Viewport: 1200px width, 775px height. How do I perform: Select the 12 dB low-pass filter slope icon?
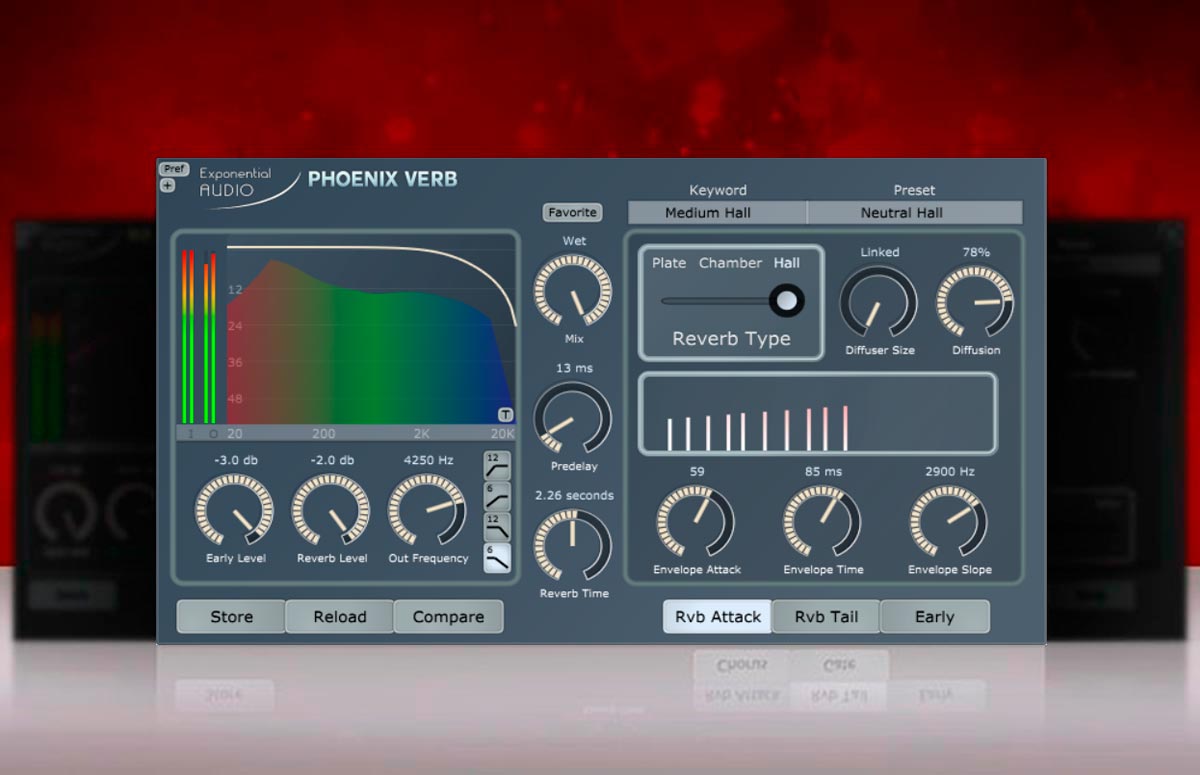click(x=497, y=526)
